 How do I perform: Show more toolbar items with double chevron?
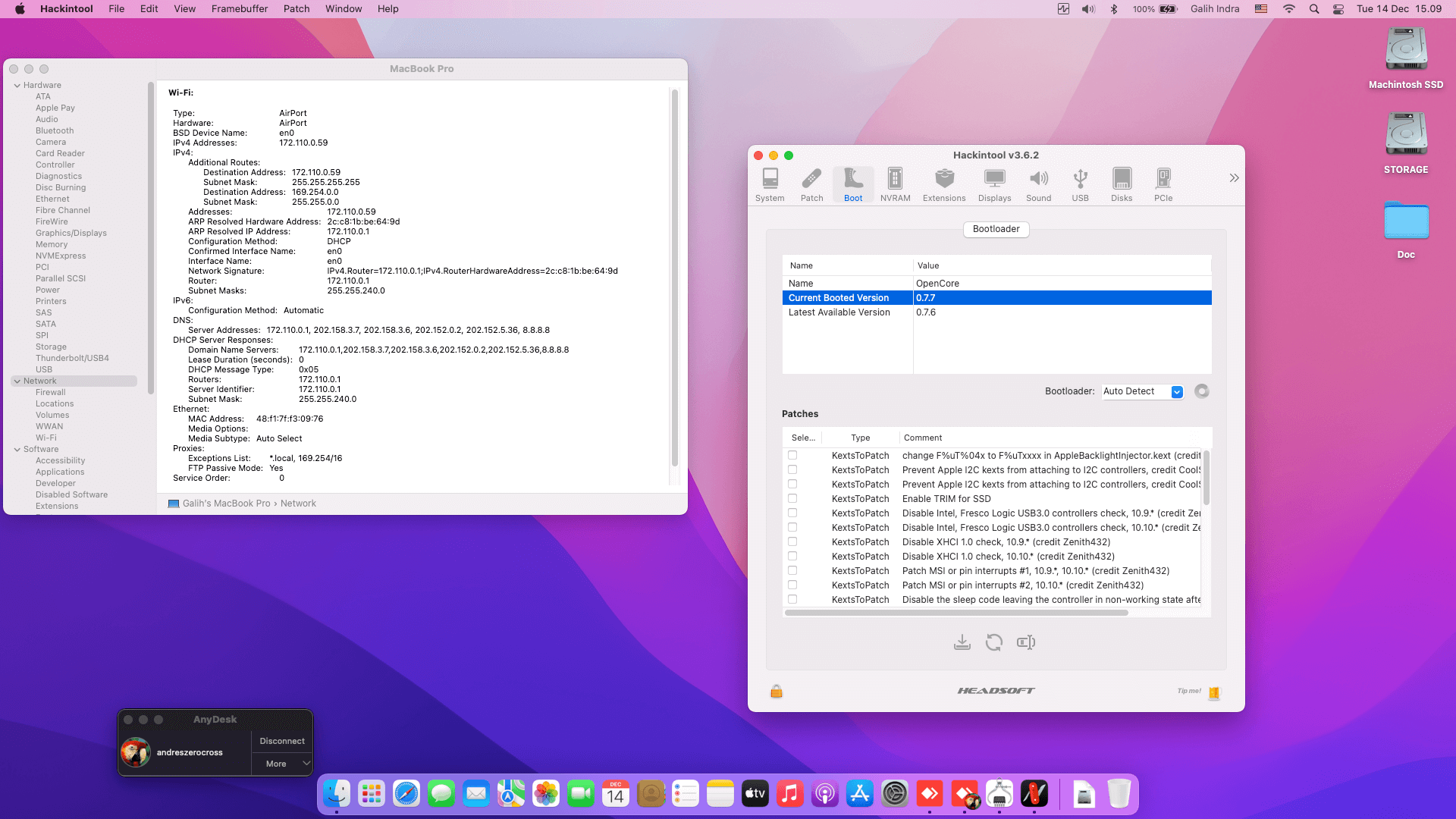point(1234,177)
